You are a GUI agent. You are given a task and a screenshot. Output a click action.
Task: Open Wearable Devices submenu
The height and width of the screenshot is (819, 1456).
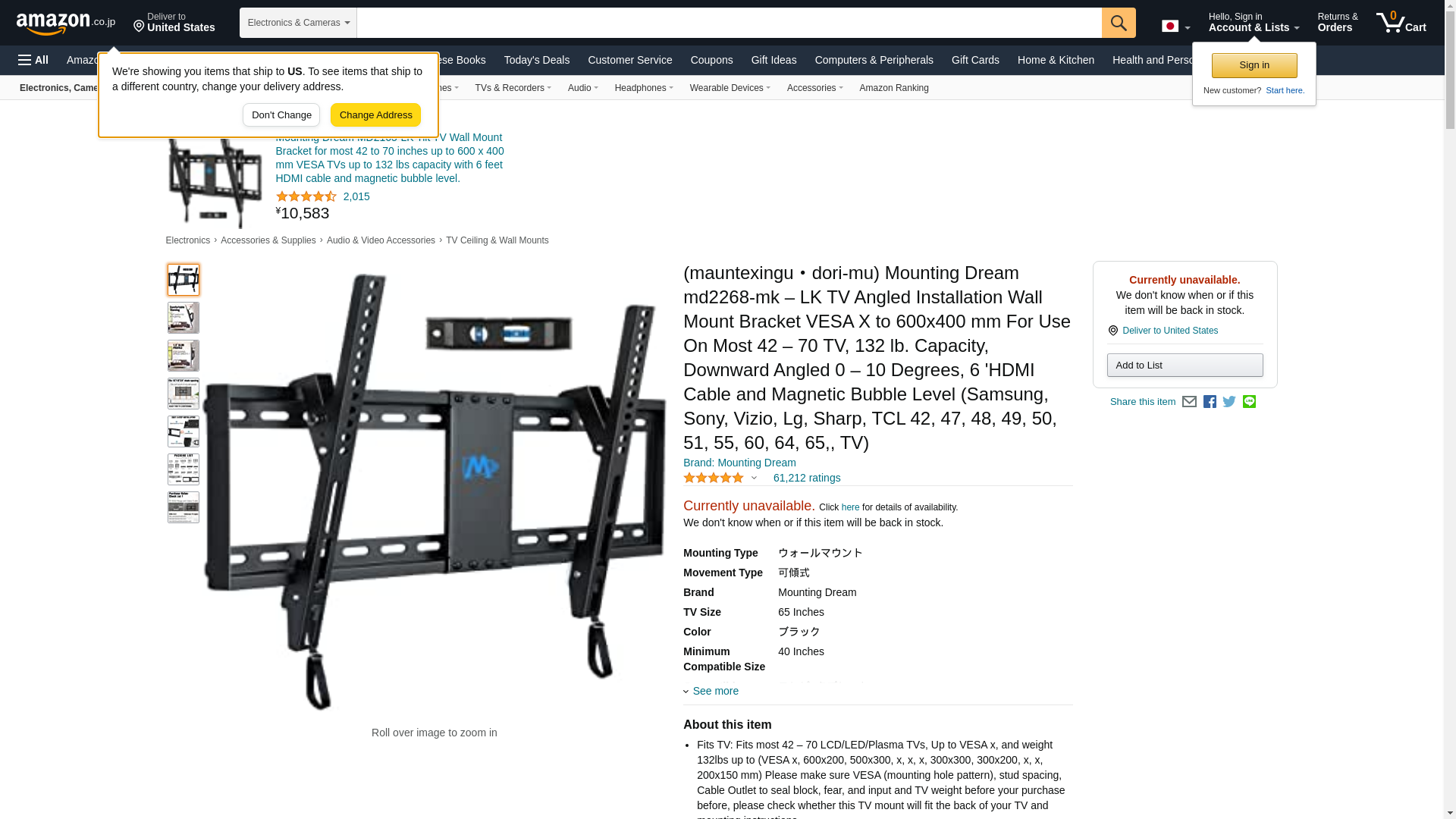click(x=730, y=88)
